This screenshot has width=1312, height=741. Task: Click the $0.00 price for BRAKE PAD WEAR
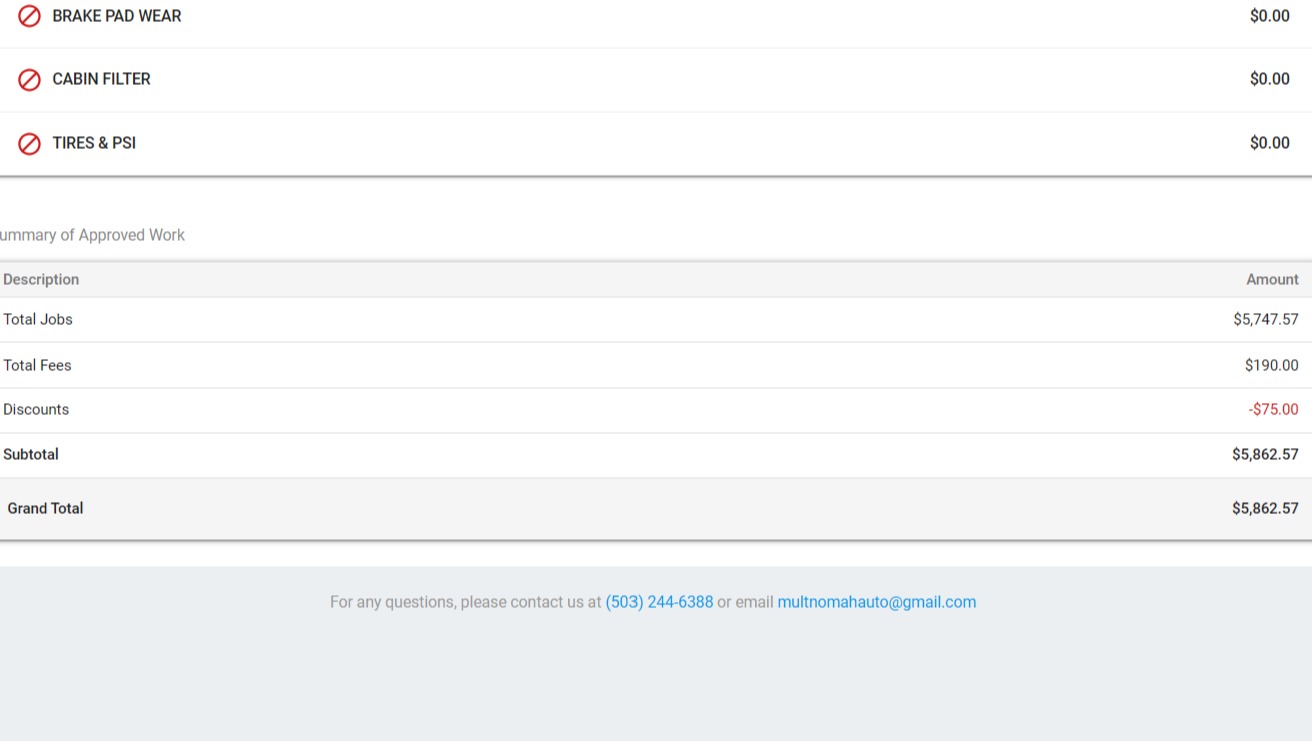(x=1269, y=16)
